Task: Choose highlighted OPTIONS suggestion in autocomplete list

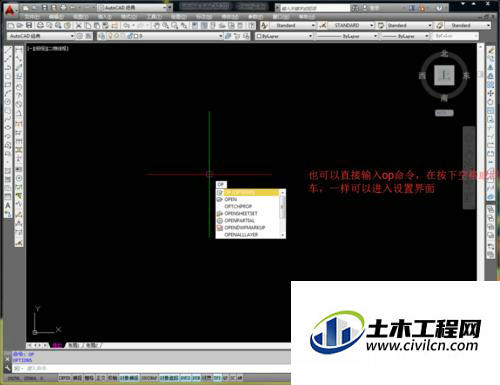Action: click(248, 193)
